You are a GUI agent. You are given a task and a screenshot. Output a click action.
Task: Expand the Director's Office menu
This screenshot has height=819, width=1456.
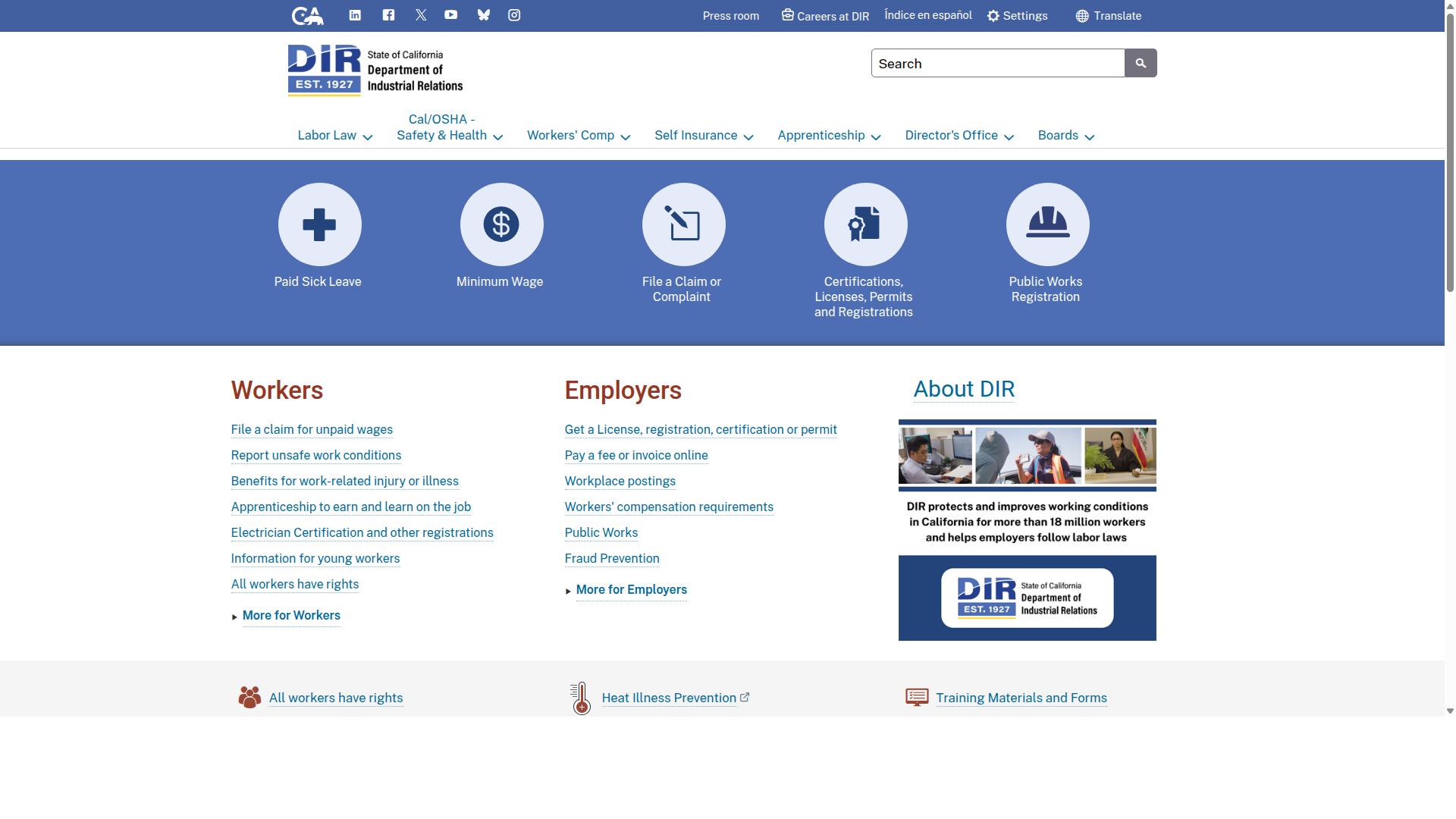[959, 136]
